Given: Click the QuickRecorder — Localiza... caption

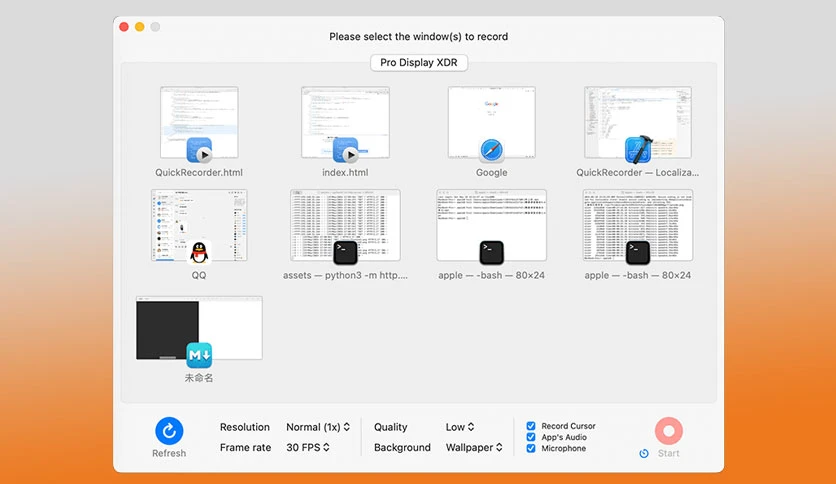Looking at the screenshot, I should click(x=638, y=172).
